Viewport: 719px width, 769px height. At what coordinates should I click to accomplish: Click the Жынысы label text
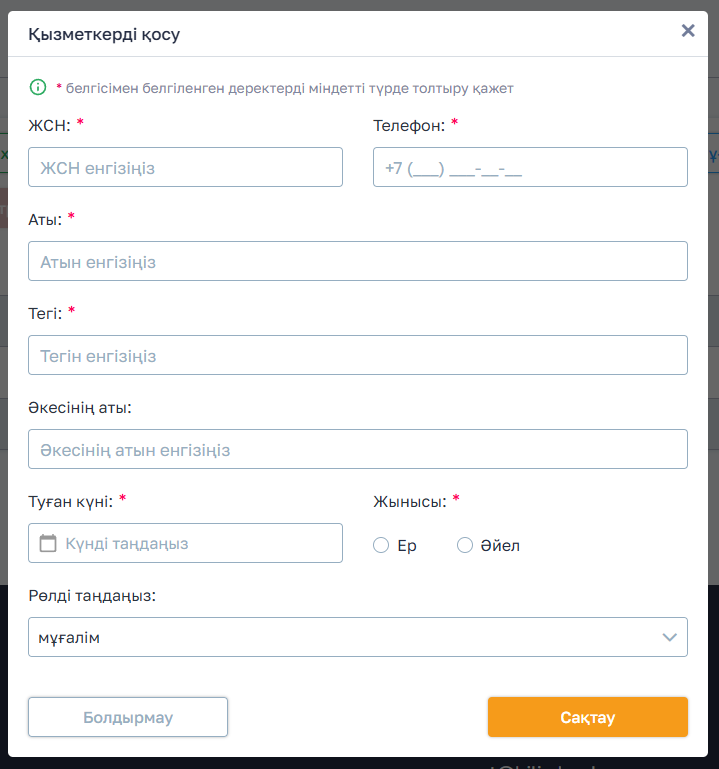click(409, 502)
